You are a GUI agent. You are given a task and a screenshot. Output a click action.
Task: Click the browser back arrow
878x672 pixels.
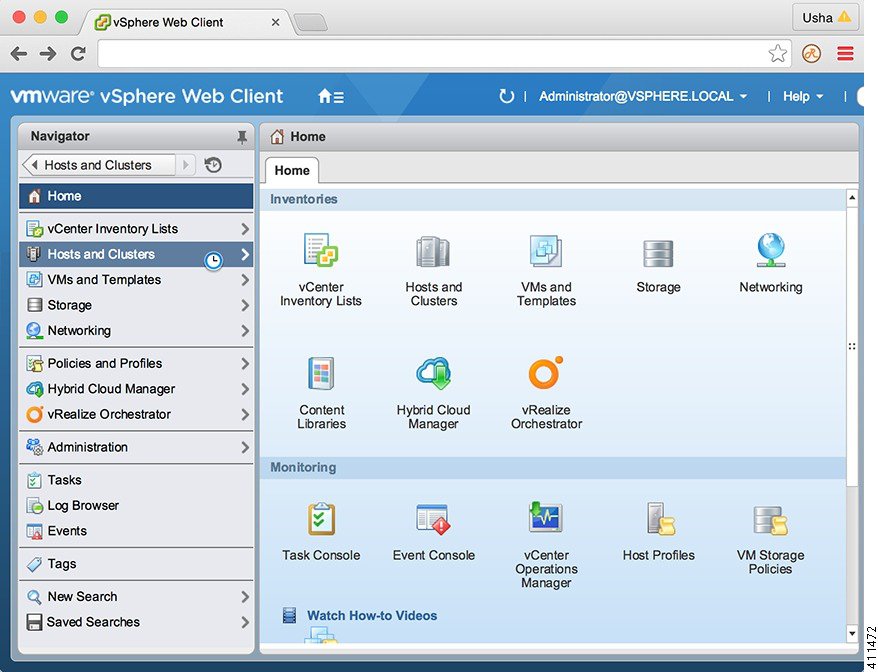tap(19, 54)
